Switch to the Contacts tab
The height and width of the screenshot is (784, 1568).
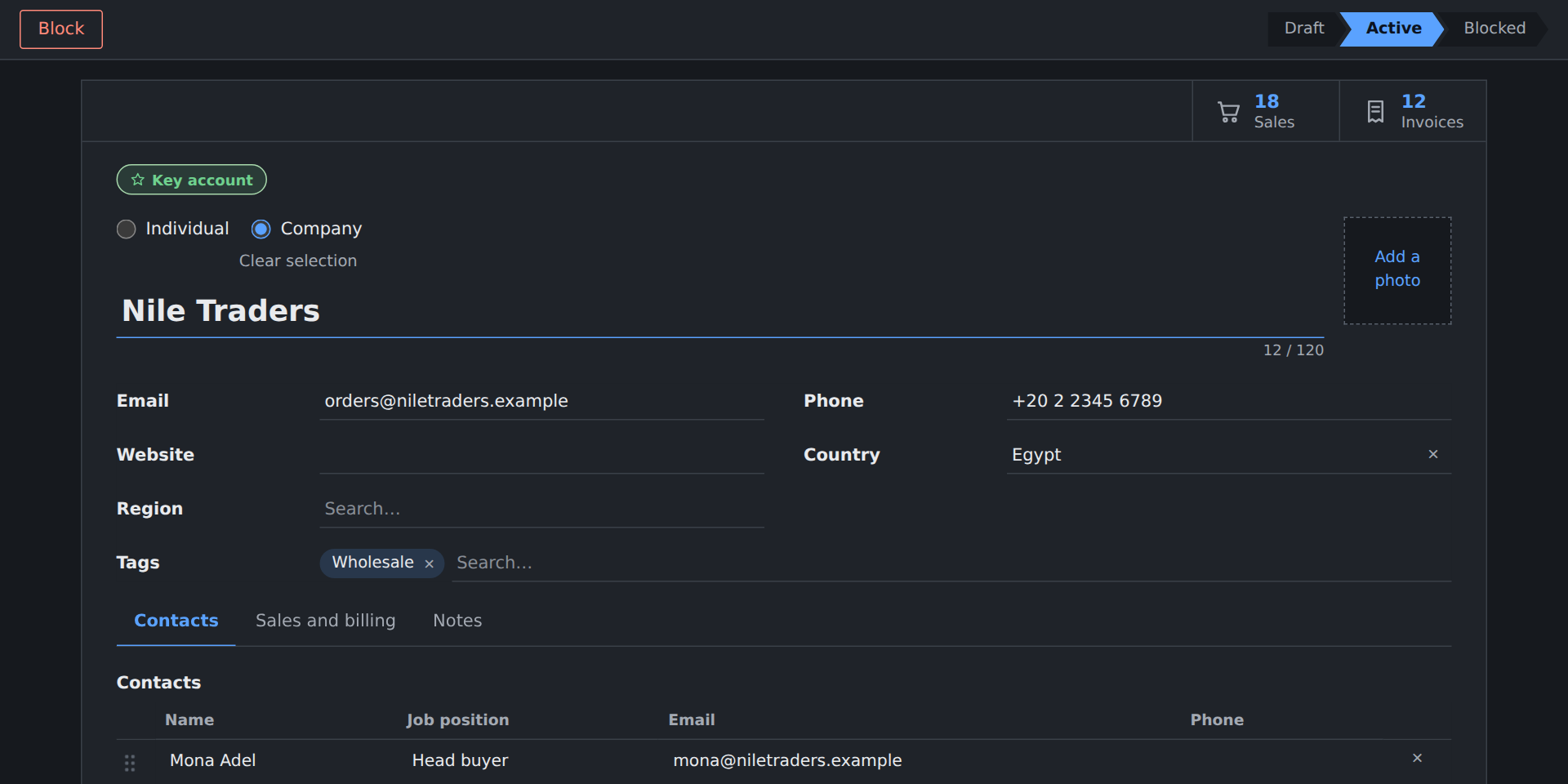point(176,621)
